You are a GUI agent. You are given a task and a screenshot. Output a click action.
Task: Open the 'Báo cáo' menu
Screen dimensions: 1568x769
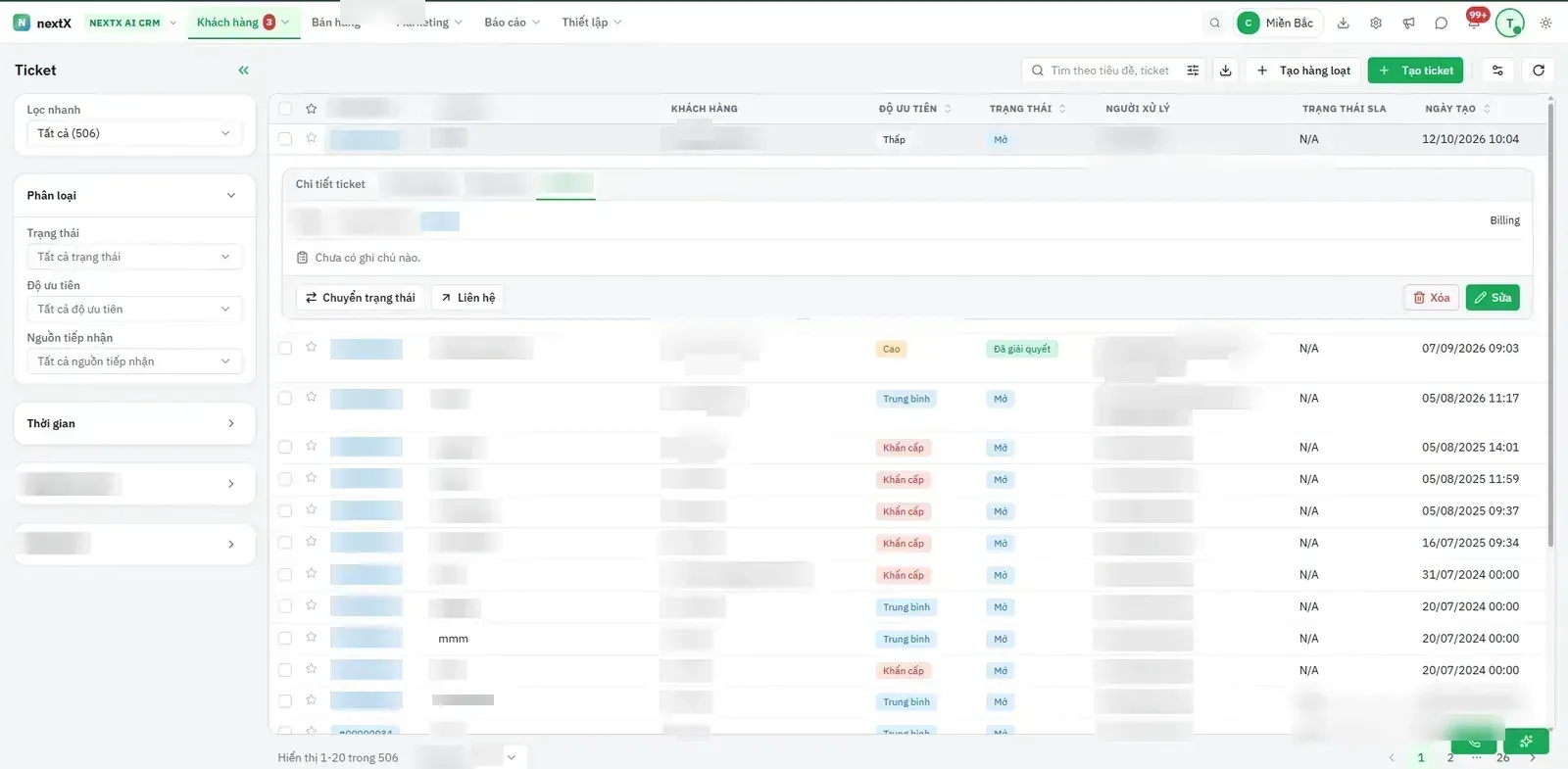pos(512,23)
